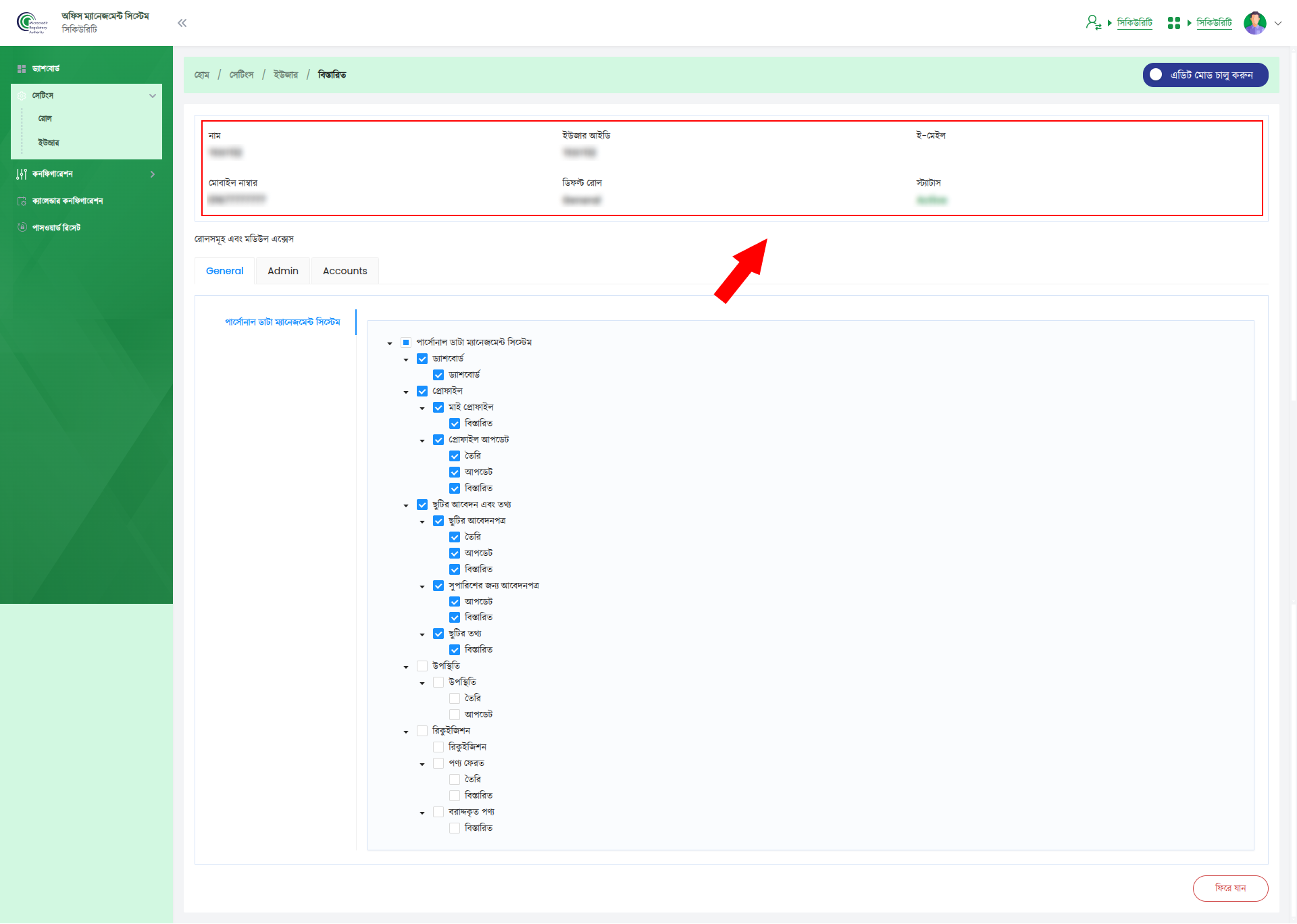This screenshot has height=924, width=1297.
Task: Collapse the ছুটির তথ্য node arrow
Action: tap(422, 634)
